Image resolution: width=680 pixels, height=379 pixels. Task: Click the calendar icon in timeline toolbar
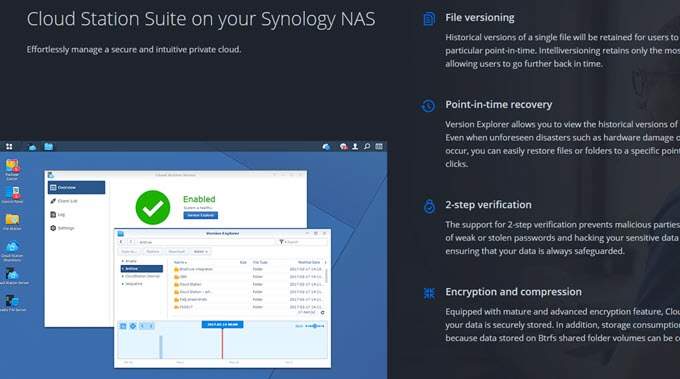pyautogui.click(x=123, y=326)
